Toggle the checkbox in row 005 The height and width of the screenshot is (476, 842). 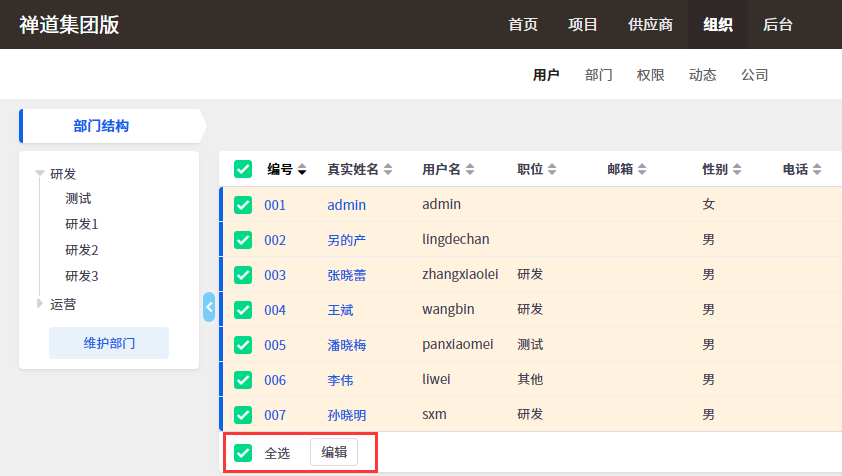click(243, 345)
